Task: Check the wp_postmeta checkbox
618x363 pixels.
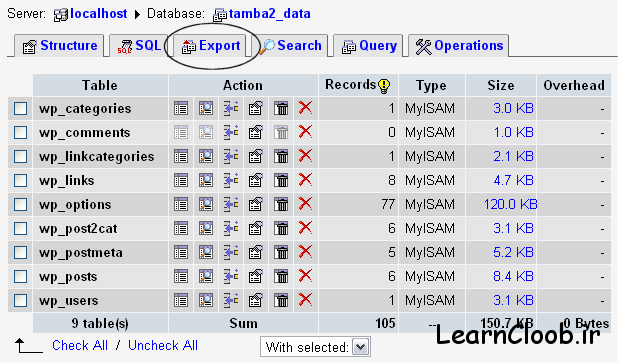Action: (20, 253)
